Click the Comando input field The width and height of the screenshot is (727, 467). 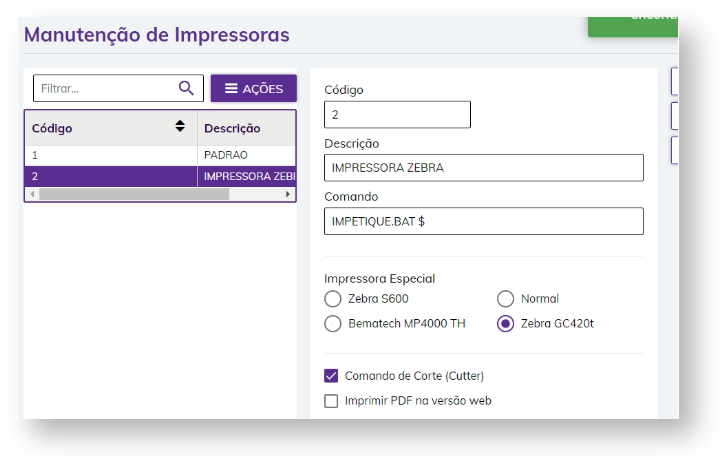(x=483, y=221)
